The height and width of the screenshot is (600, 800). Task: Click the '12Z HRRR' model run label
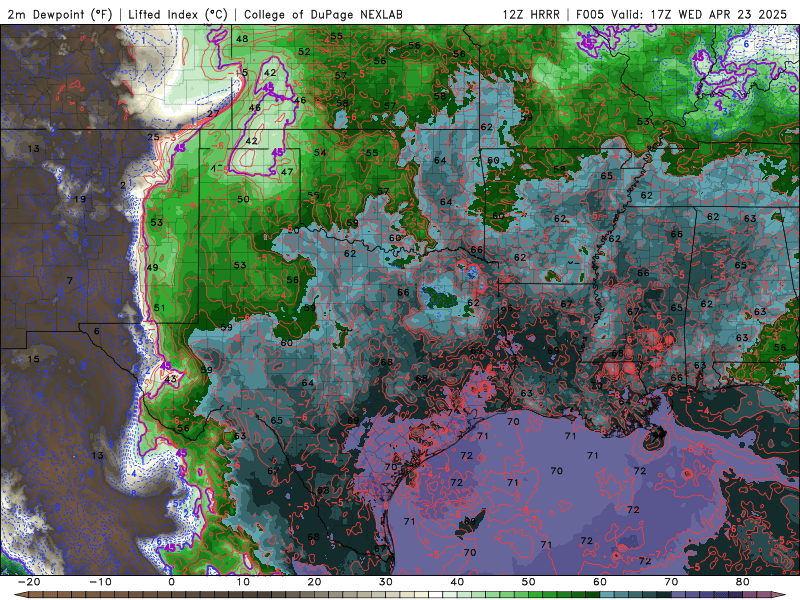(x=531, y=14)
